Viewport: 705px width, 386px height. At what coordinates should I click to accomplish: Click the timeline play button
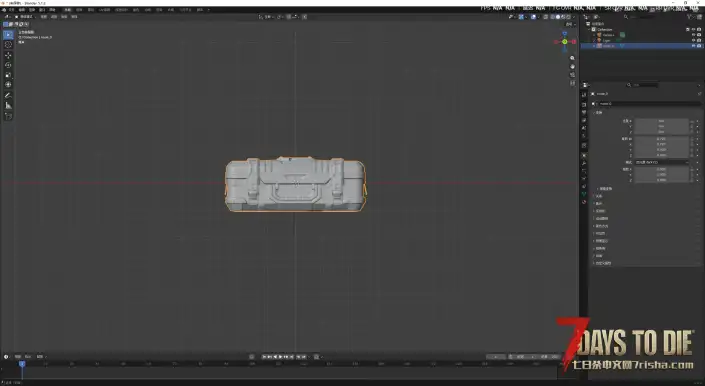[280, 356]
